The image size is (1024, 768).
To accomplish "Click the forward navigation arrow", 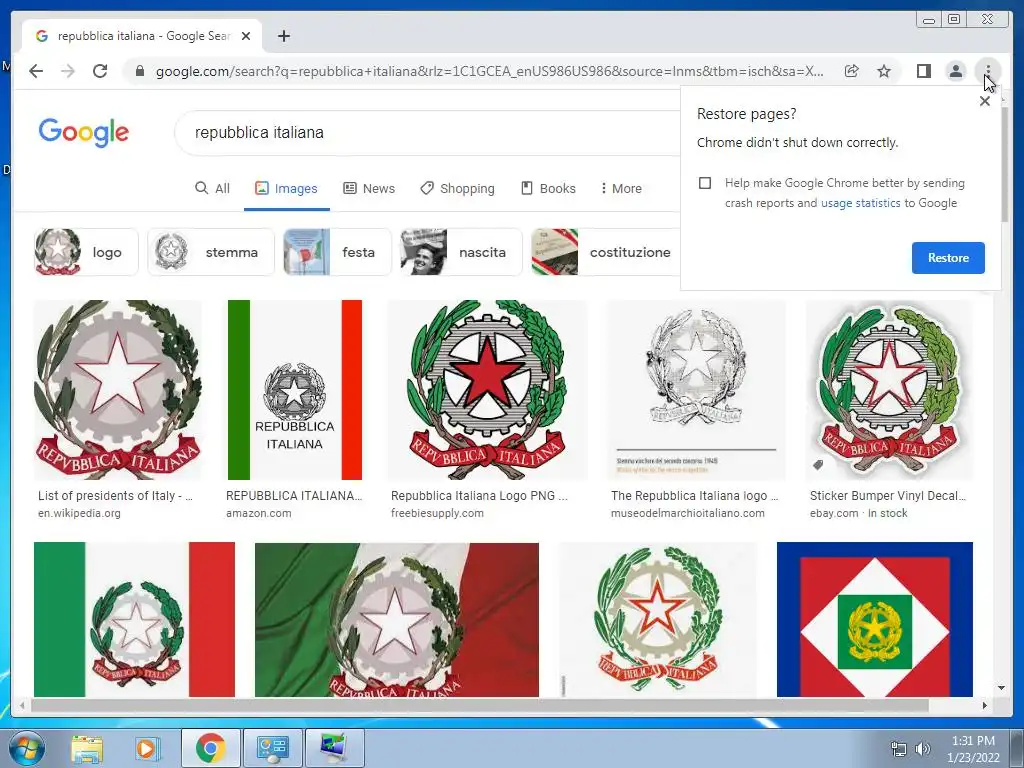I will (68, 71).
